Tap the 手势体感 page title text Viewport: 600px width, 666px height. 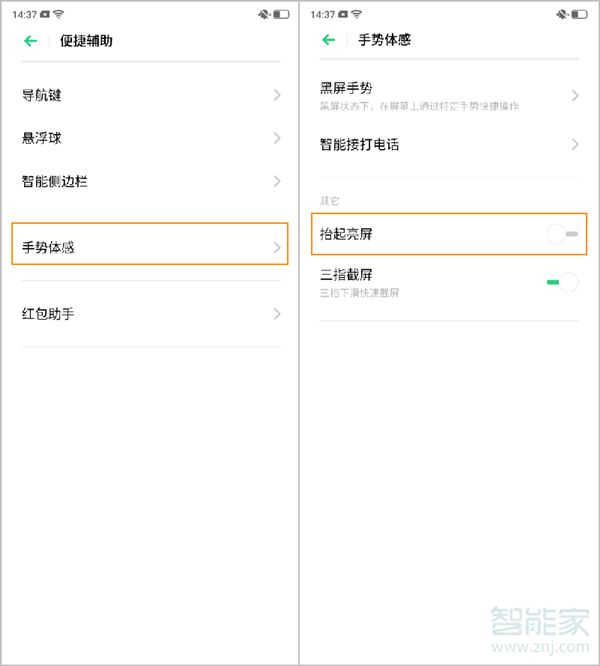[x=384, y=41]
